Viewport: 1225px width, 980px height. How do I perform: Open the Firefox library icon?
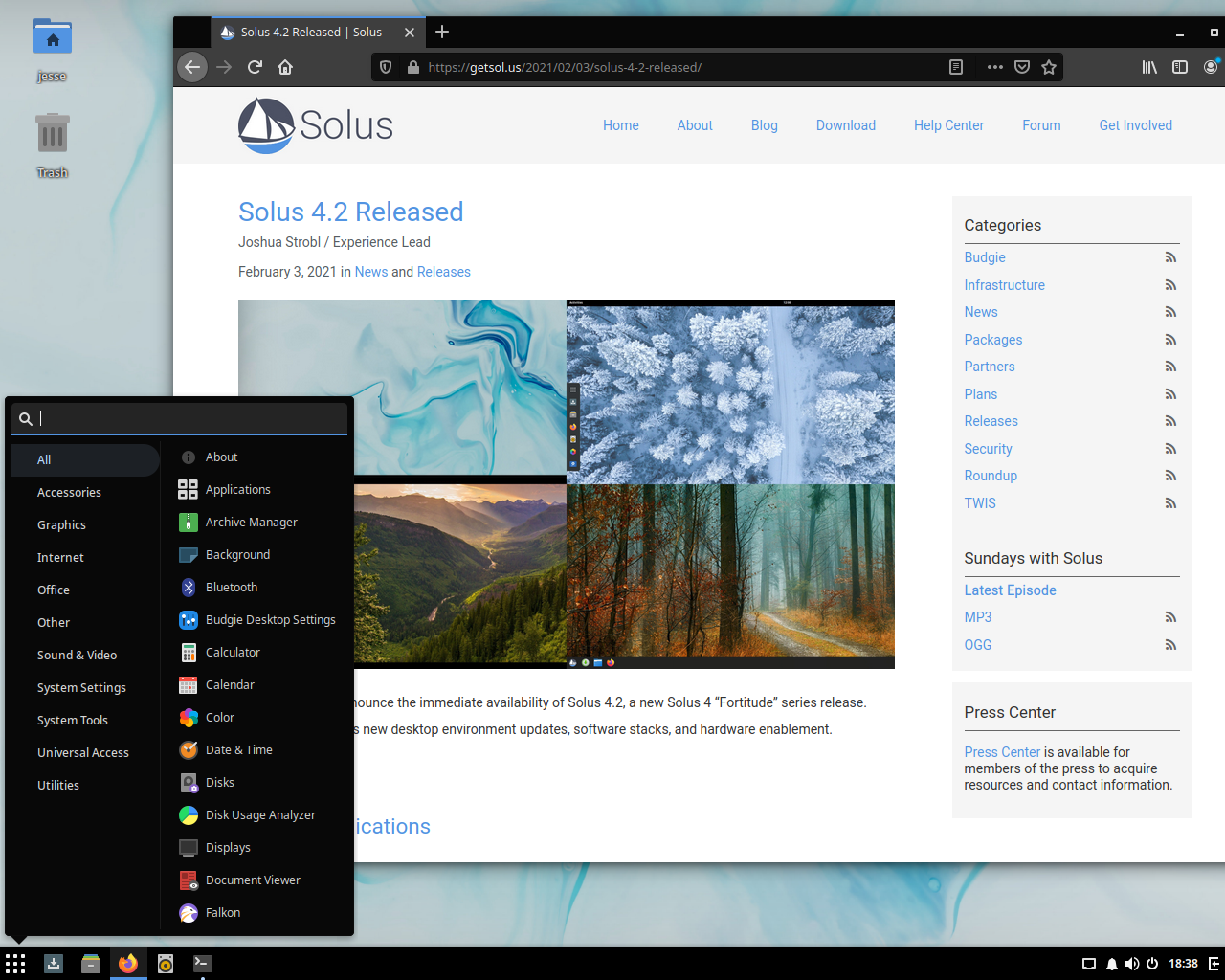click(x=1149, y=67)
